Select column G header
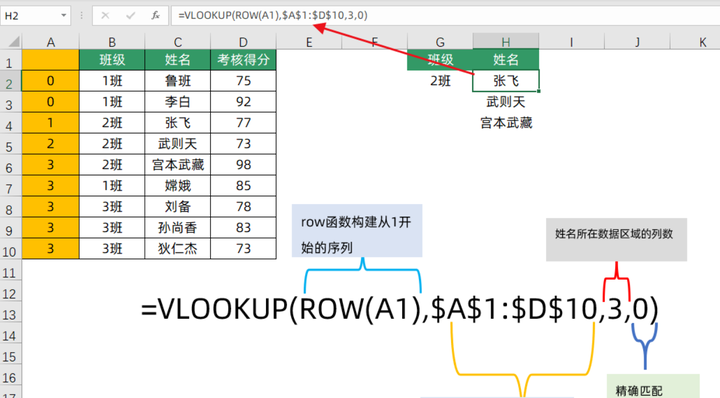 [440, 42]
